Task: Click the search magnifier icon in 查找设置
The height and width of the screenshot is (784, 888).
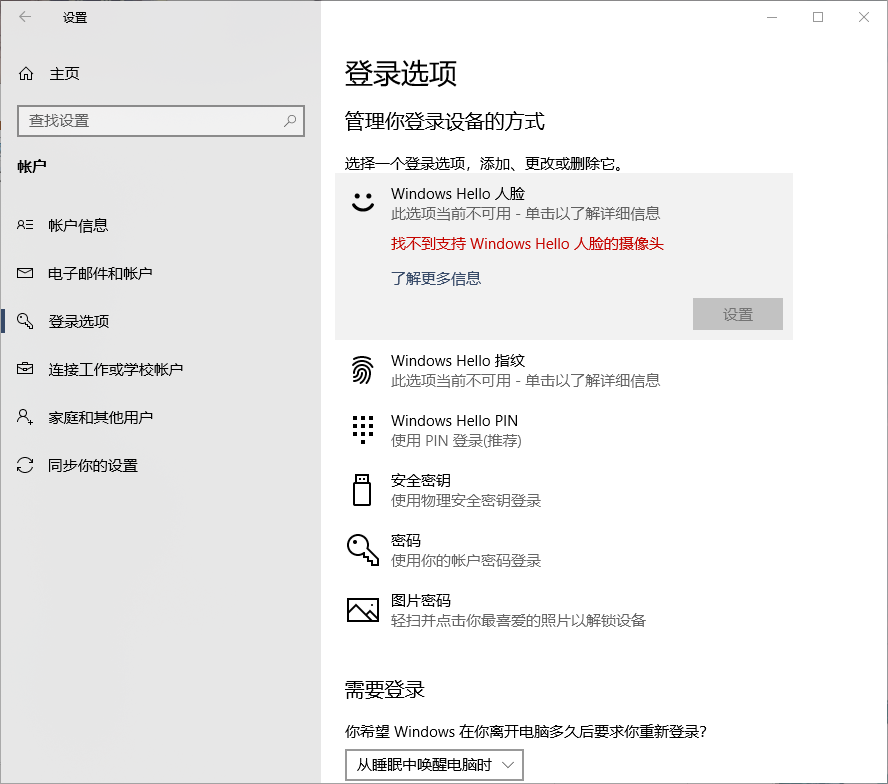Action: click(290, 121)
